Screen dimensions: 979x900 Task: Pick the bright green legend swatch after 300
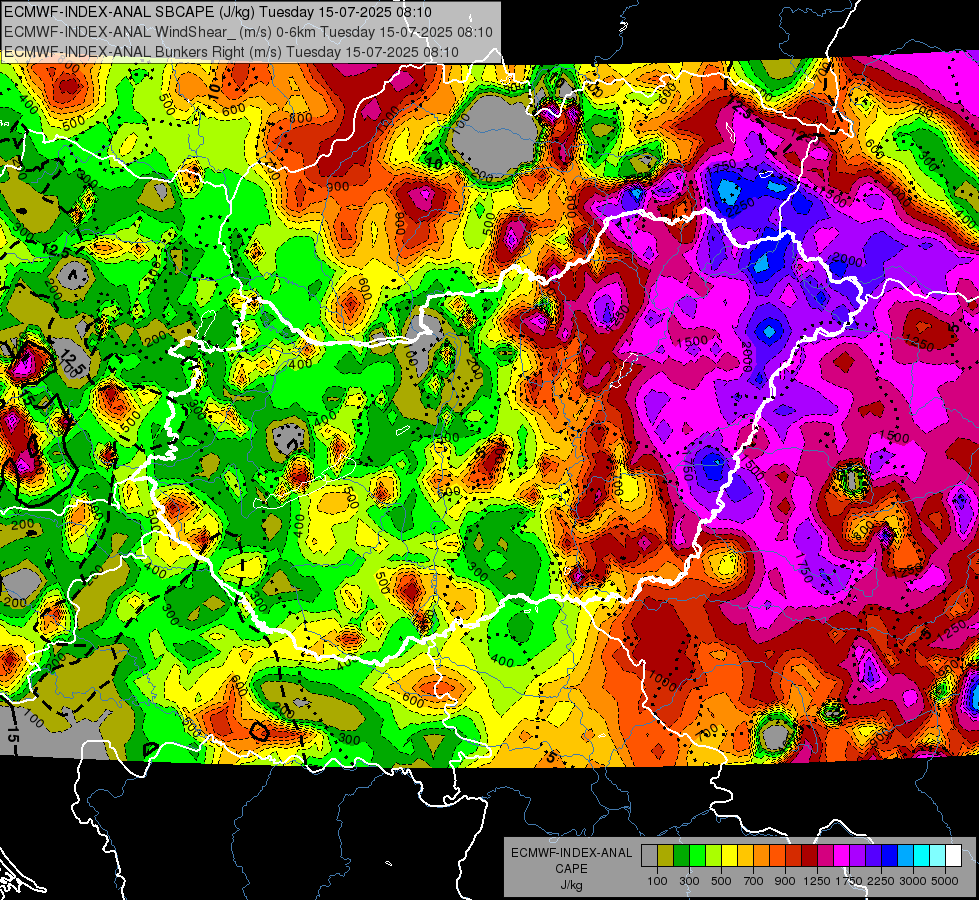tap(697, 856)
